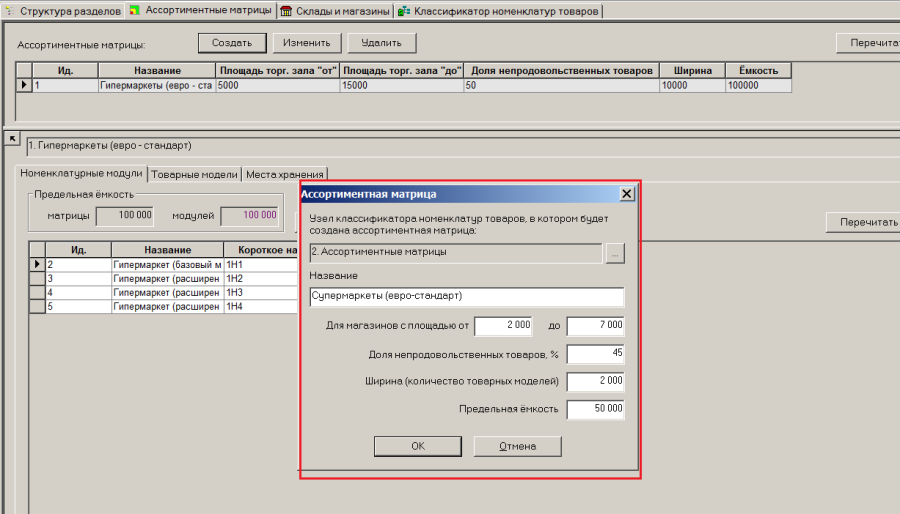This screenshot has width=900, height=514.
Task: Click the Предельная ёмкость field with 50 000
Action: pyautogui.click(x=595, y=410)
